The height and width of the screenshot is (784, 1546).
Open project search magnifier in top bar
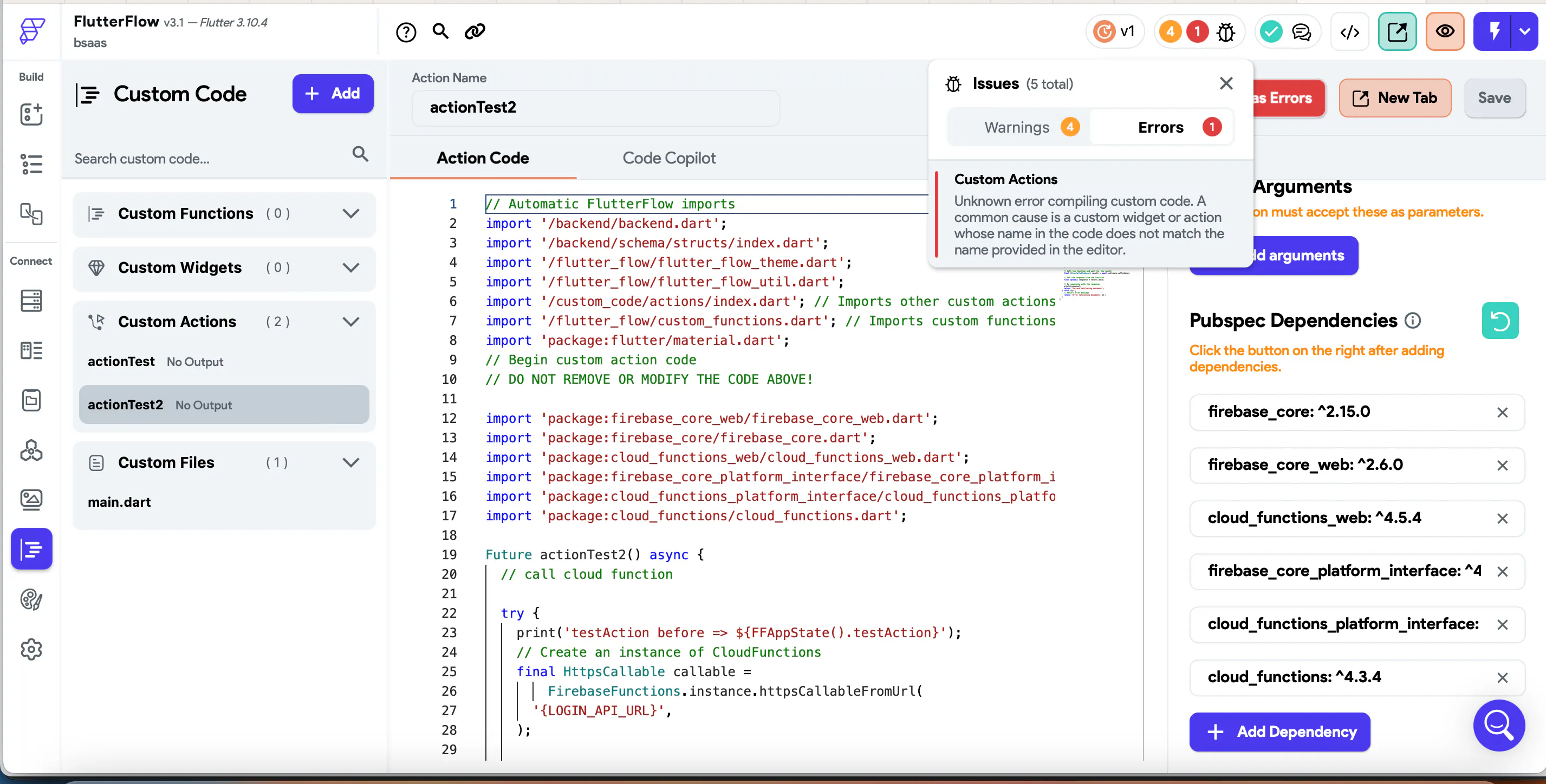440,31
